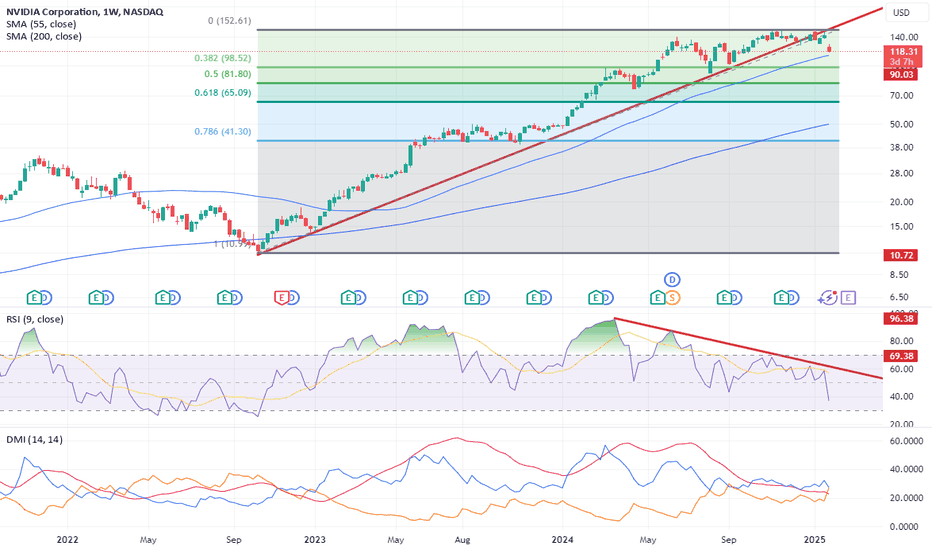Select the RSI (9, close) legend

[x=34, y=319]
